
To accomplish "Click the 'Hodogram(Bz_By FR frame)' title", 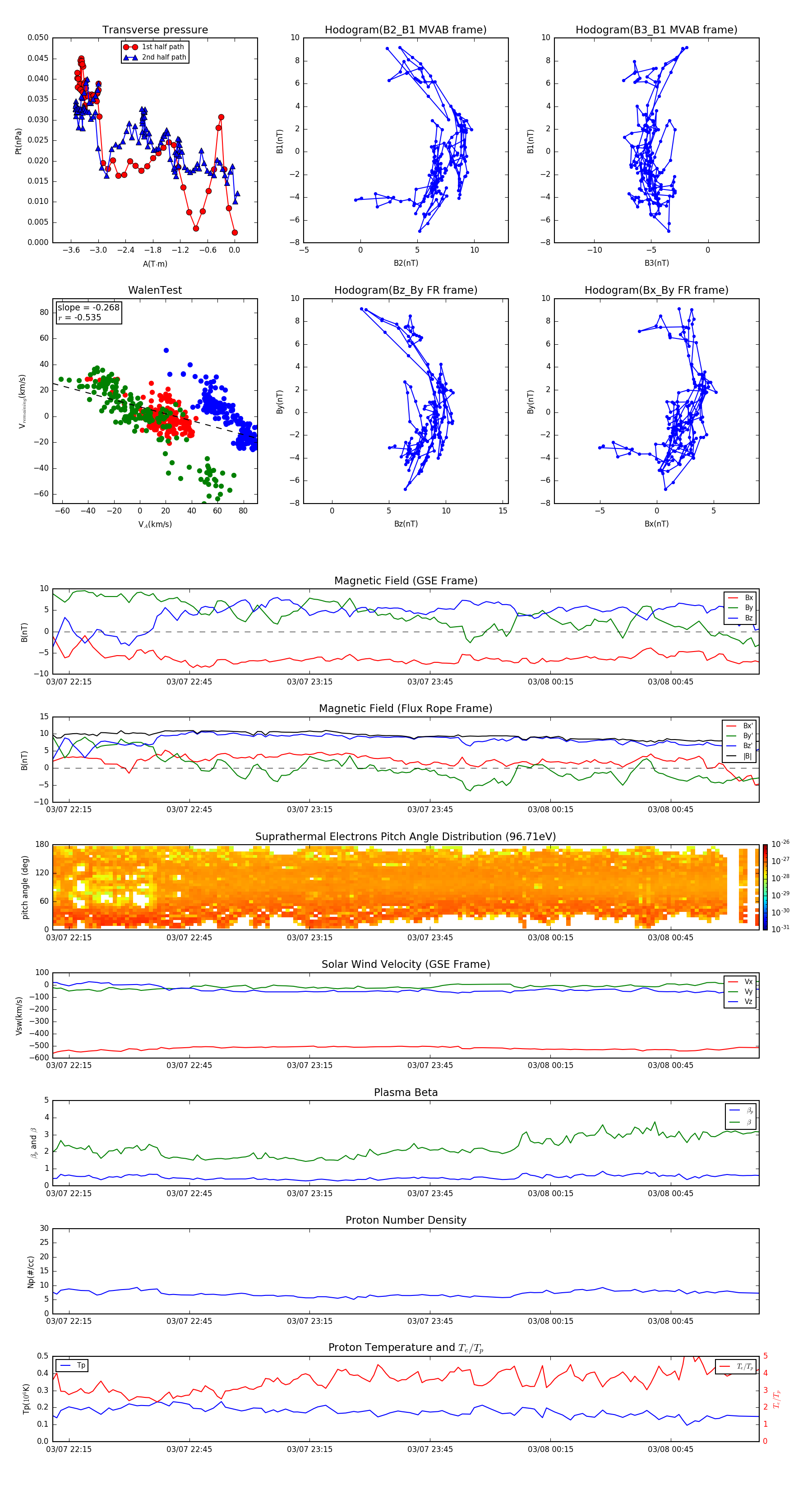I will (x=406, y=290).
